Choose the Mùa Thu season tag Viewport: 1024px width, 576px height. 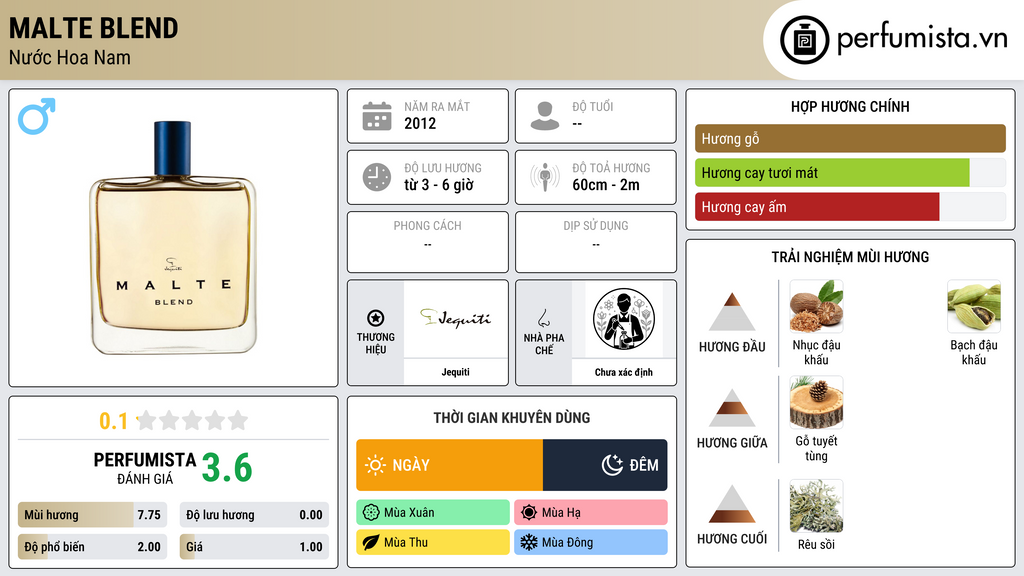433,543
